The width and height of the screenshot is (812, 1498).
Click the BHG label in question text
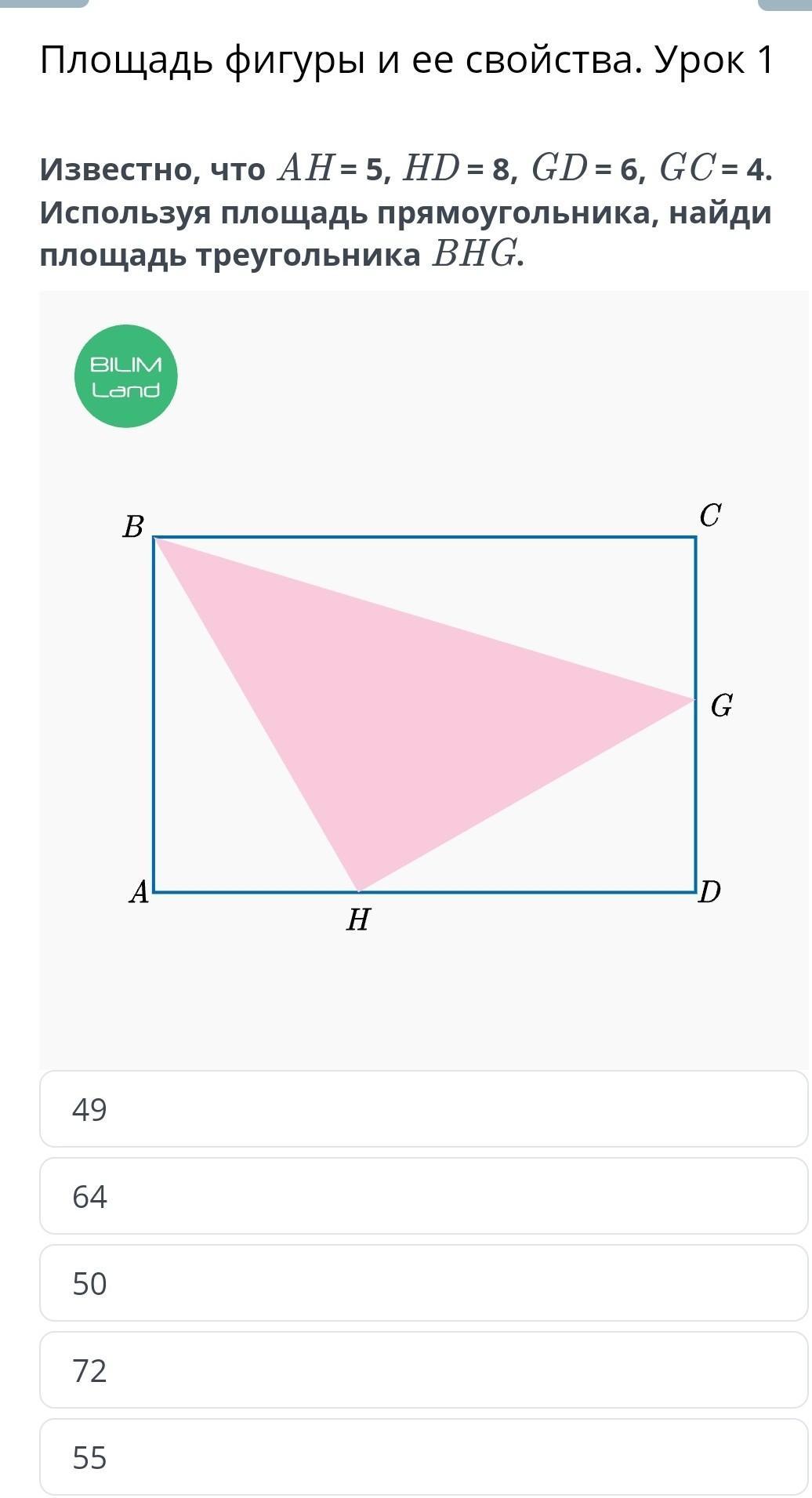coord(475,255)
